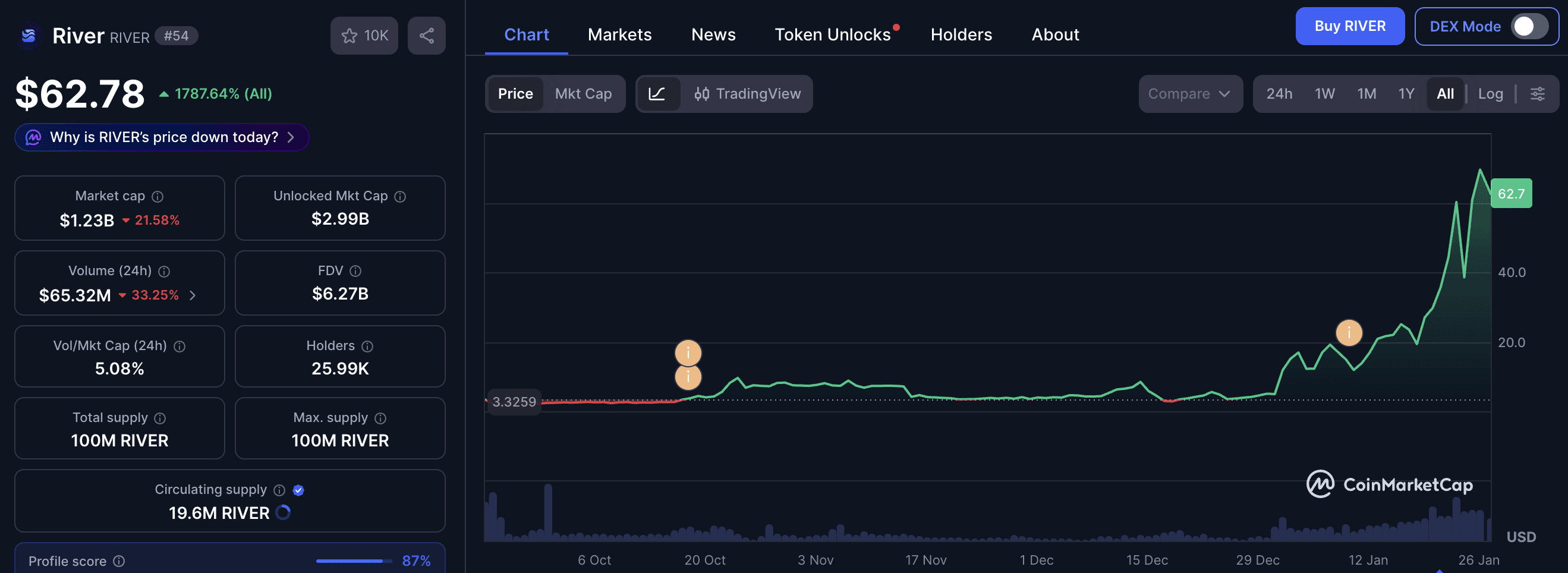The image size is (1568, 573).
Task: Click the Buy RIVER button
Action: [x=1350, y=26]
